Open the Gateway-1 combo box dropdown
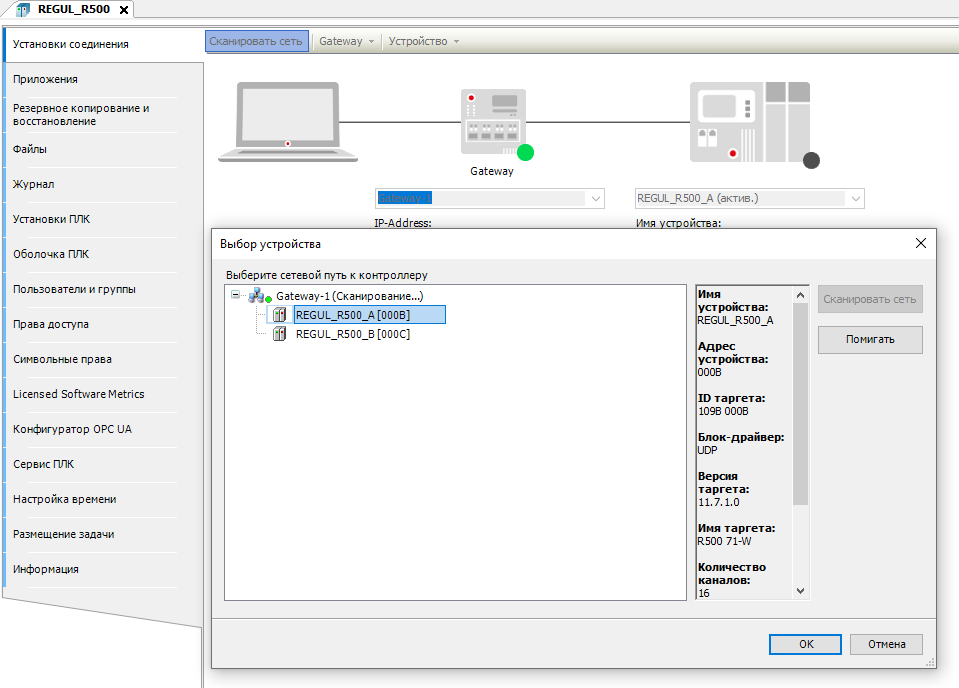The image size is (959, 688). (x=596, y=199)
